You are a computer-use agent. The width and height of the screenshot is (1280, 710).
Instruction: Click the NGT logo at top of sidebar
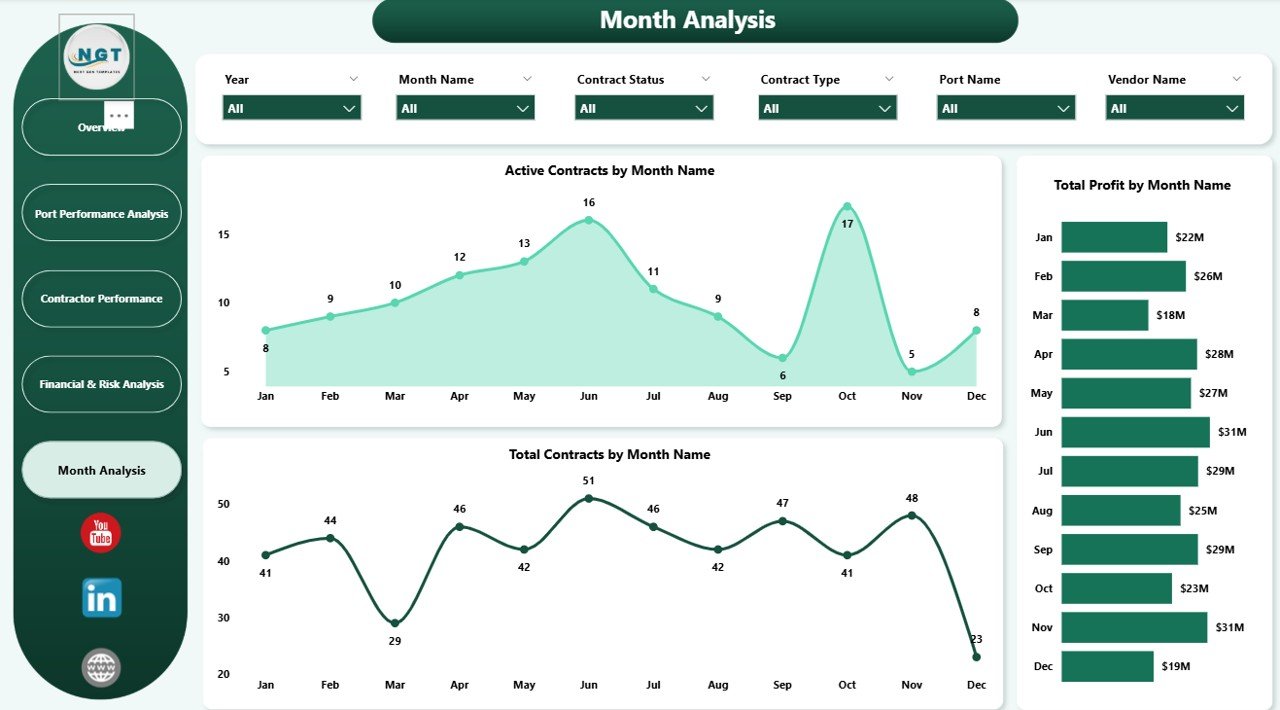click(96, 57)
